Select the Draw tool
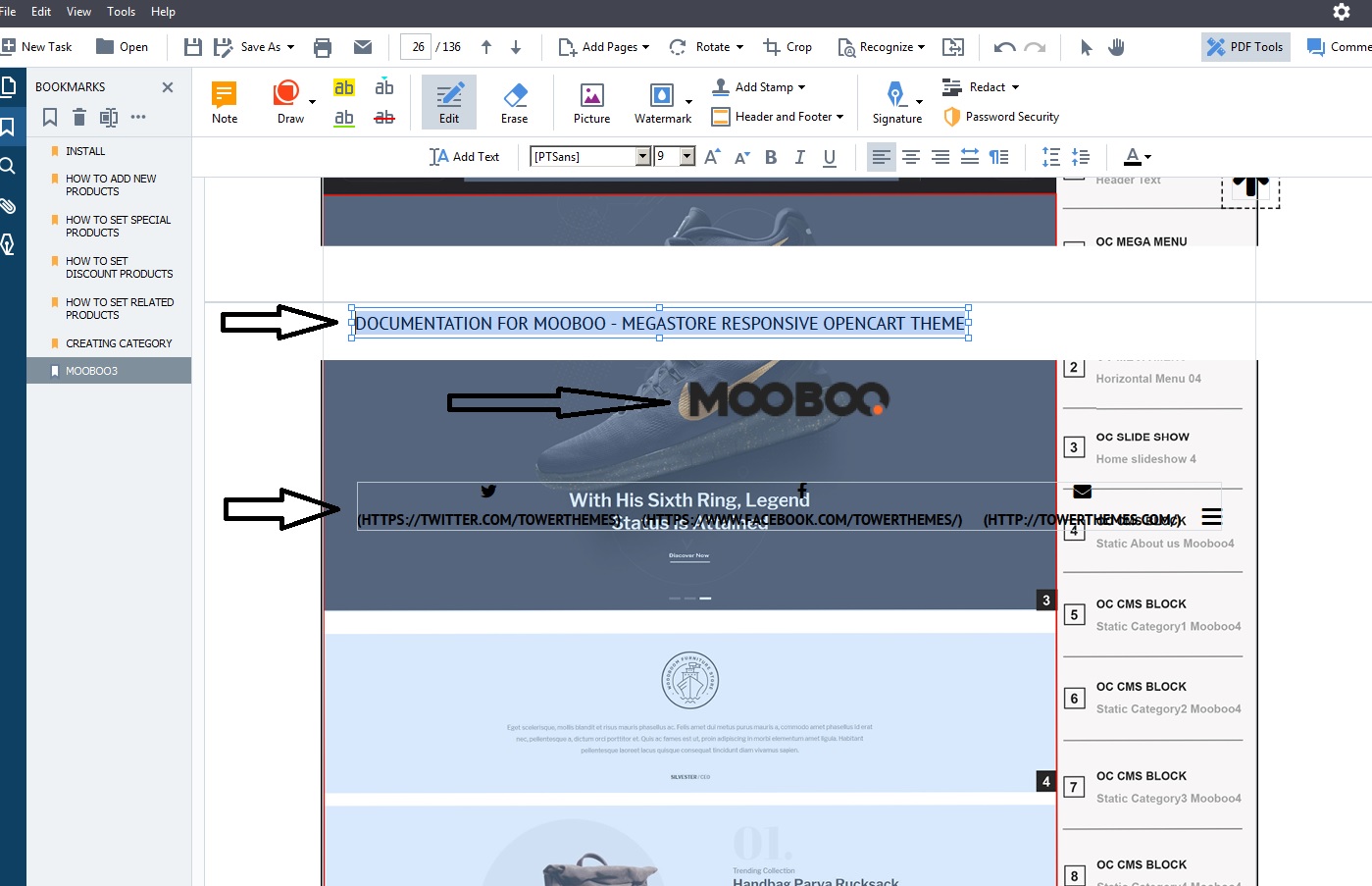The image size is (1372, 886). [x=290, y=102]
